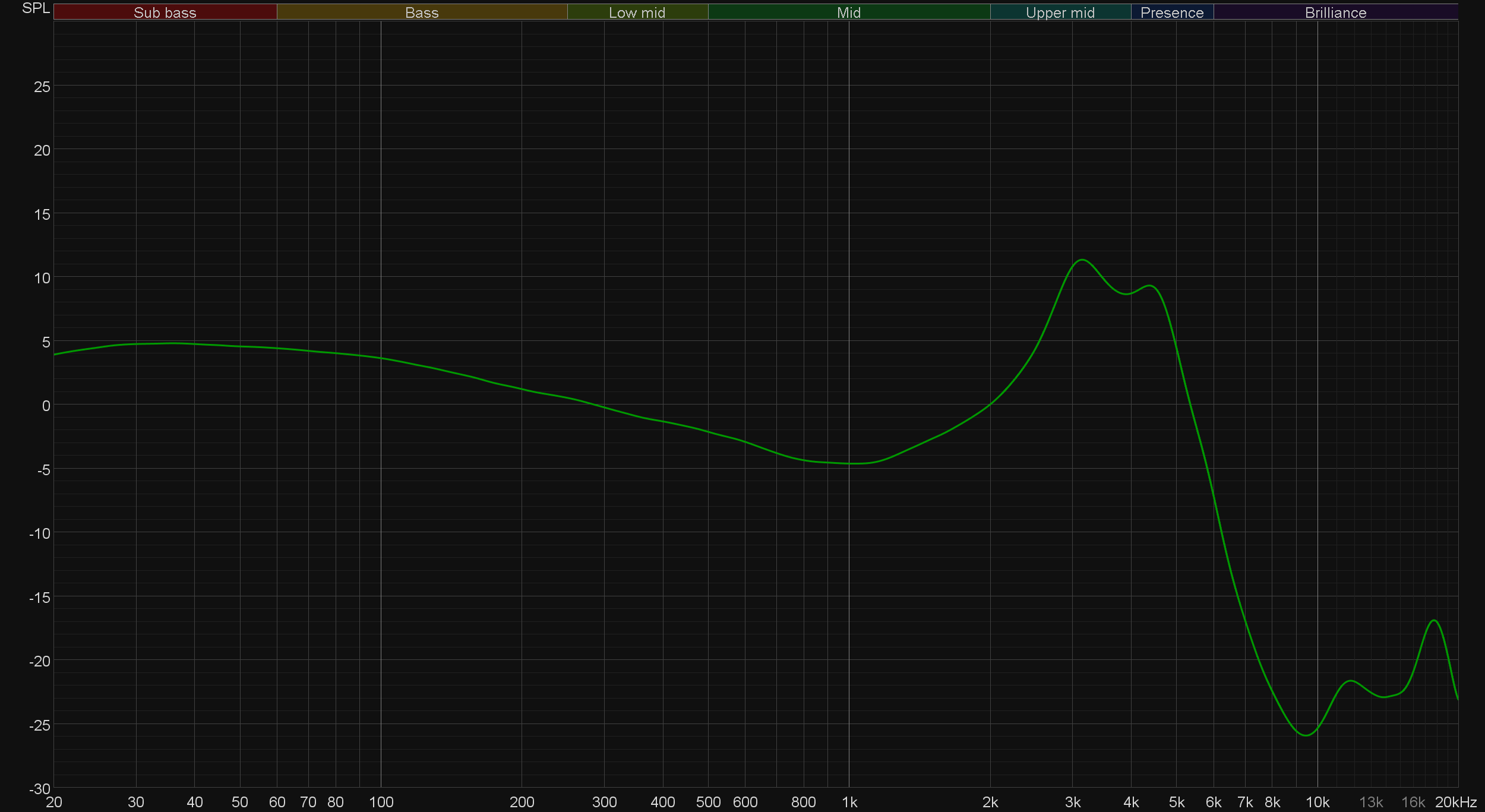
Task: Click the curve dip near 10k
Action: [1306, 735]
